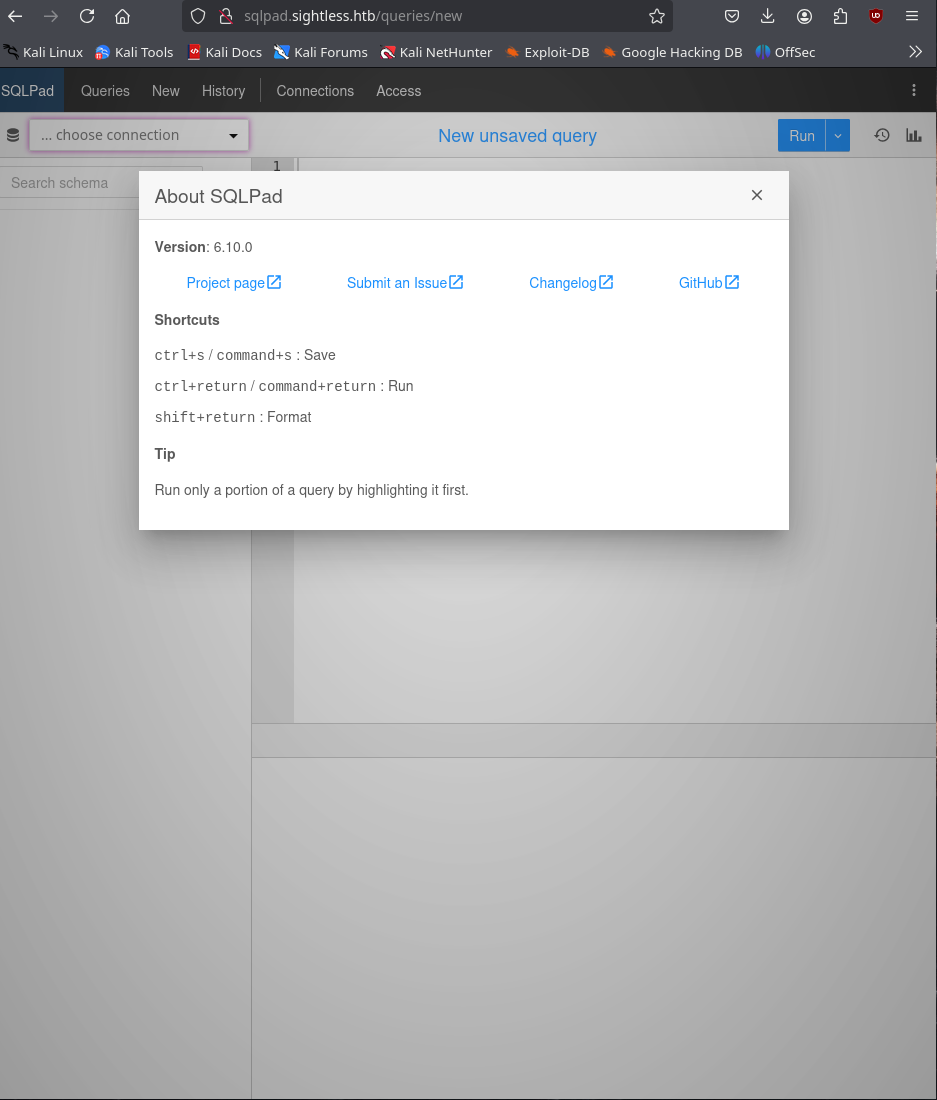Open the Kali NetHunter bookmark

(436, 52)
